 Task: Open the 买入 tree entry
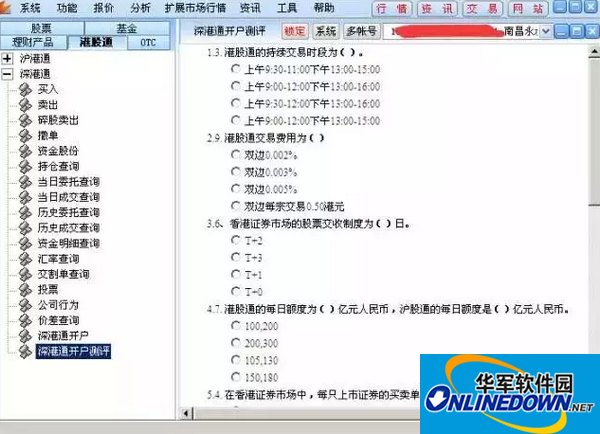click(x=47, y=89)
